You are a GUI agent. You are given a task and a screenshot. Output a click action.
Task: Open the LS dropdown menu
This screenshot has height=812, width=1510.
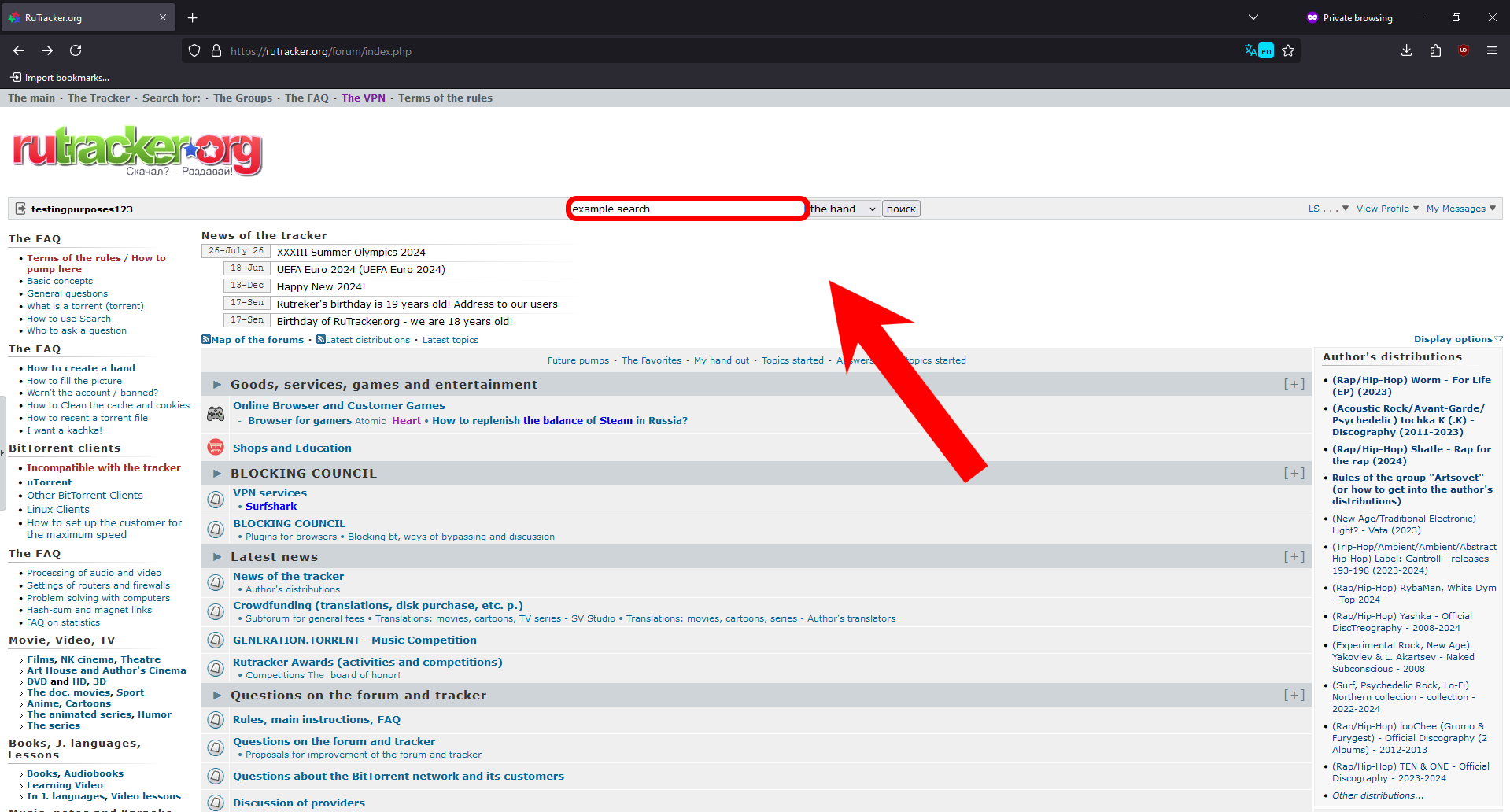pyautogui.click(x=1328, y=209)
